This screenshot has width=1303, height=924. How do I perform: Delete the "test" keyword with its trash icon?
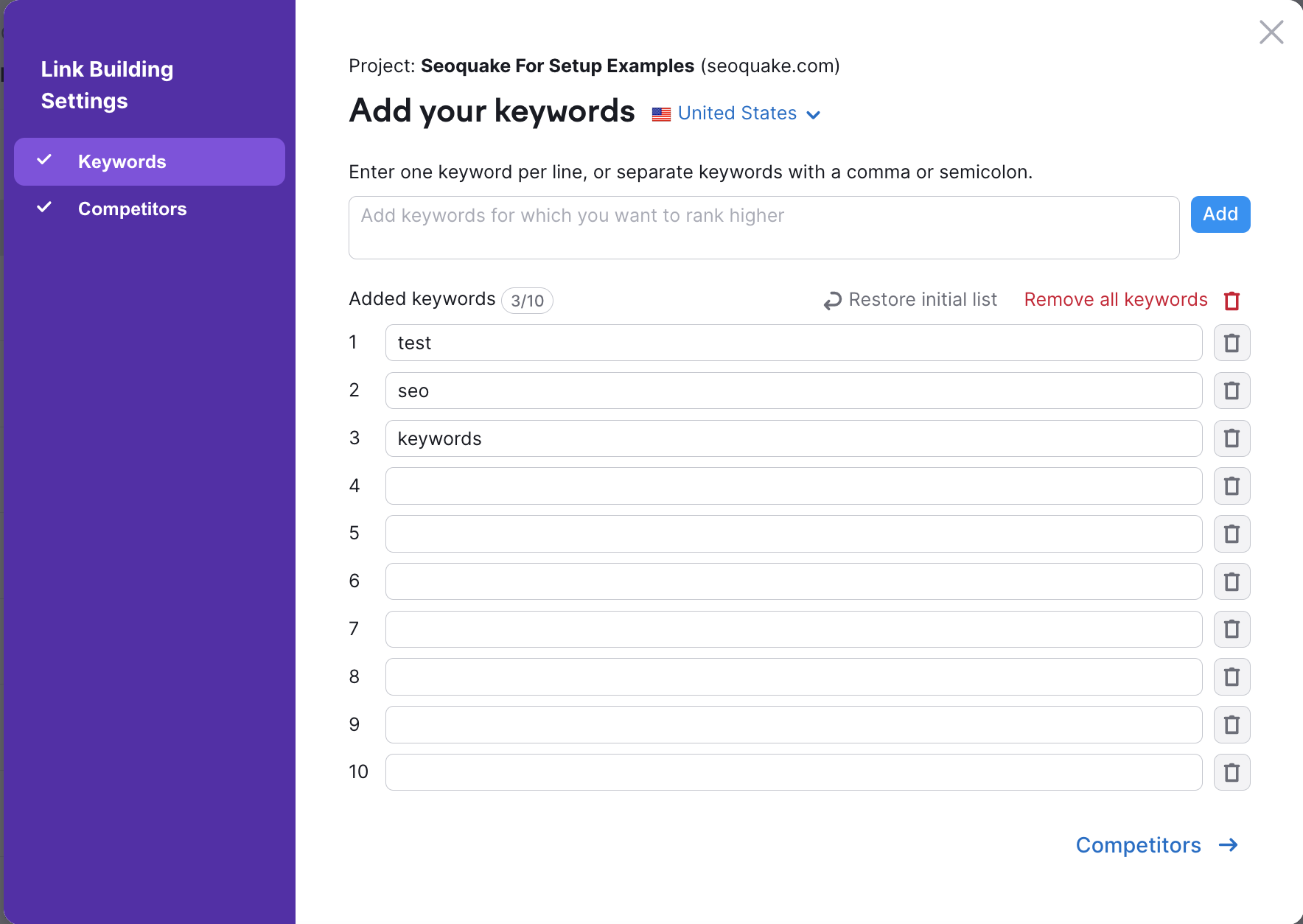coord(1232,343)
